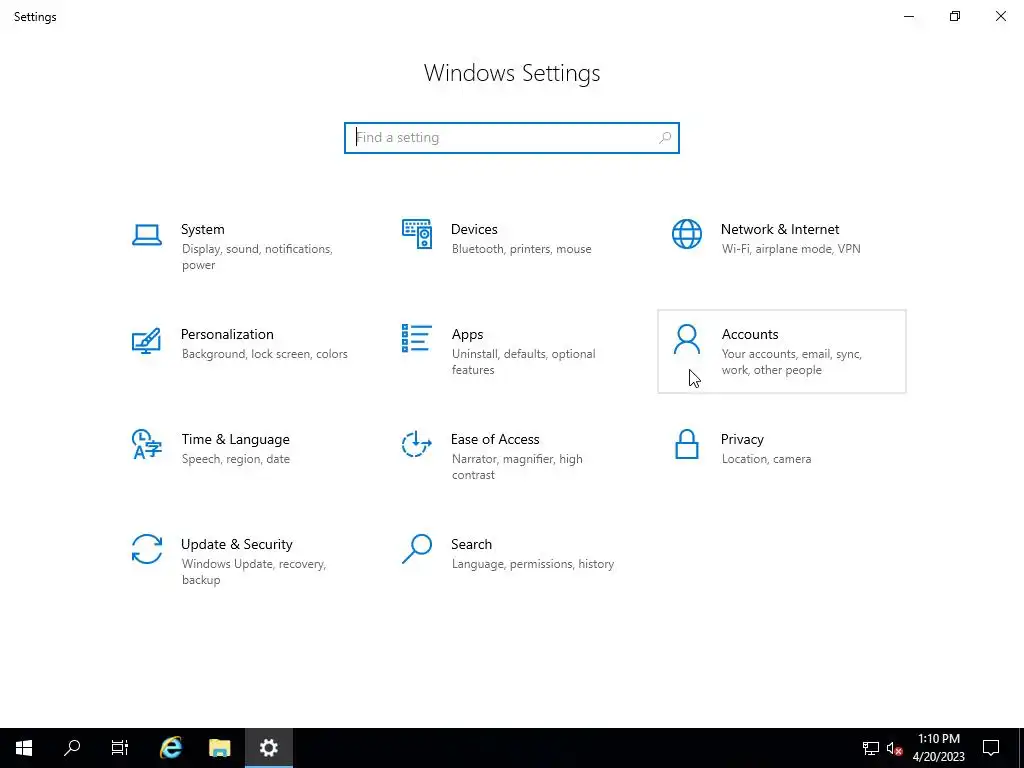Open the Devices settings title
The image size is (1024, 768).
(474, 229)
